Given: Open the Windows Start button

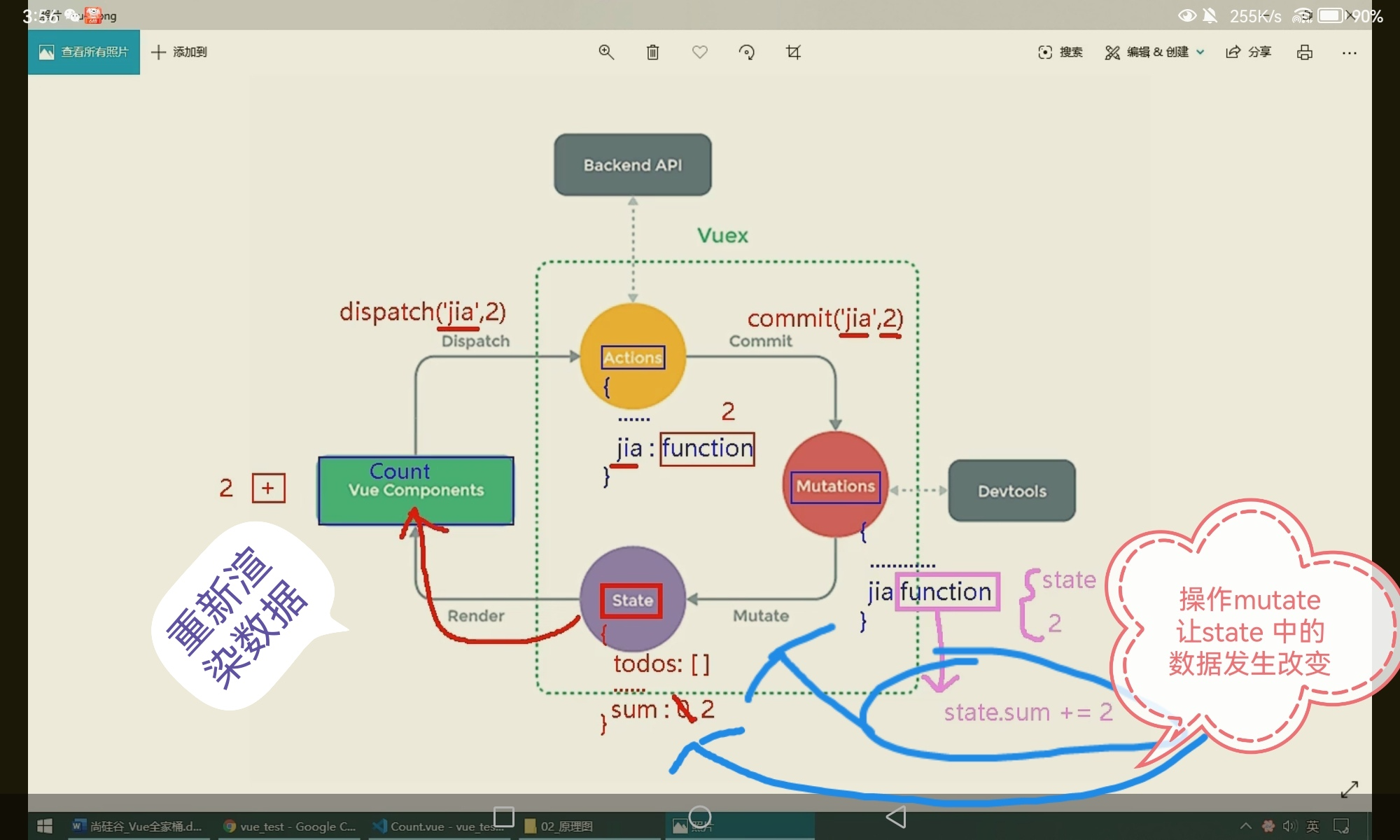Looking at the screenshot, I should (x=45, y=826).
